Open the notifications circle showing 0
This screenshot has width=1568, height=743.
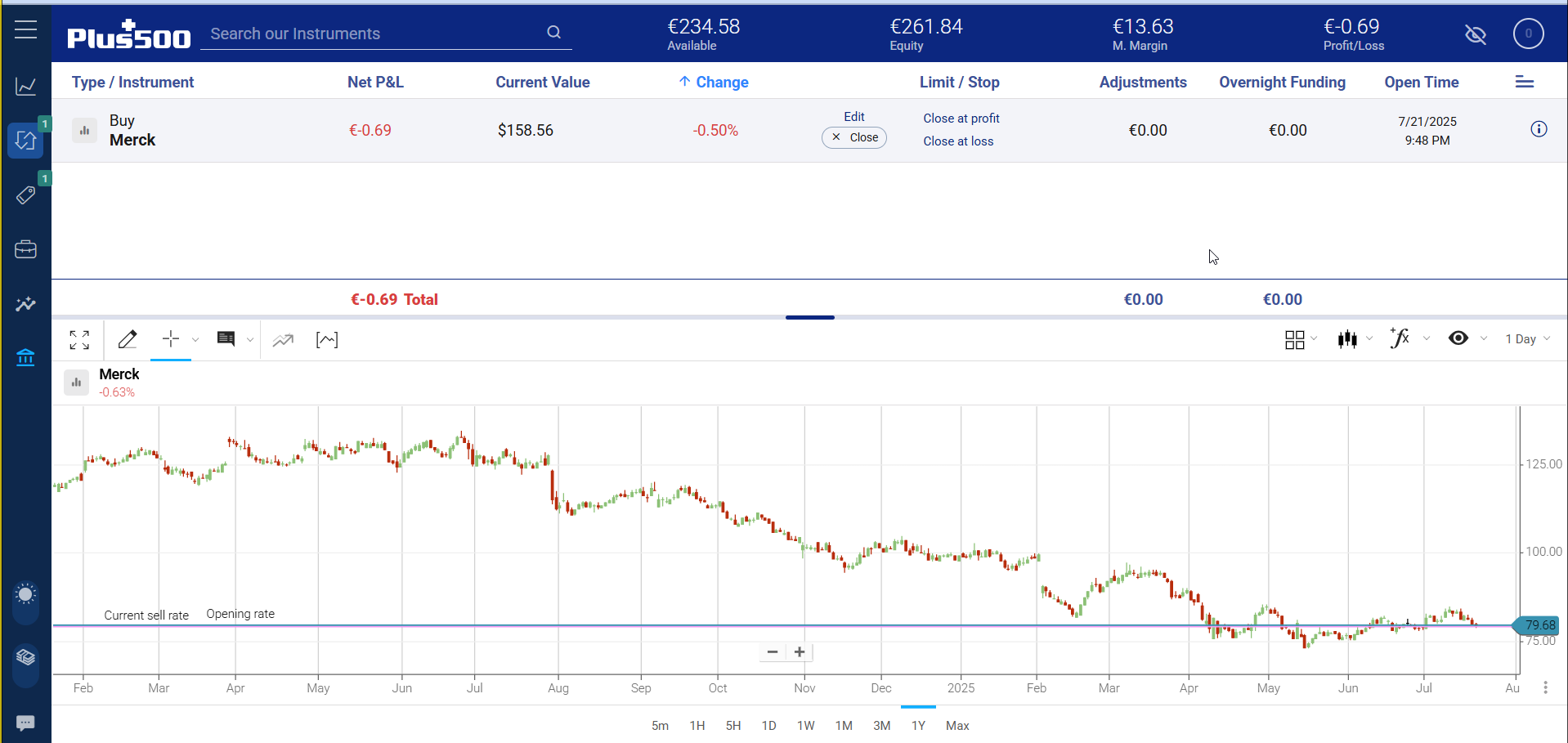tap(1528, 34)
